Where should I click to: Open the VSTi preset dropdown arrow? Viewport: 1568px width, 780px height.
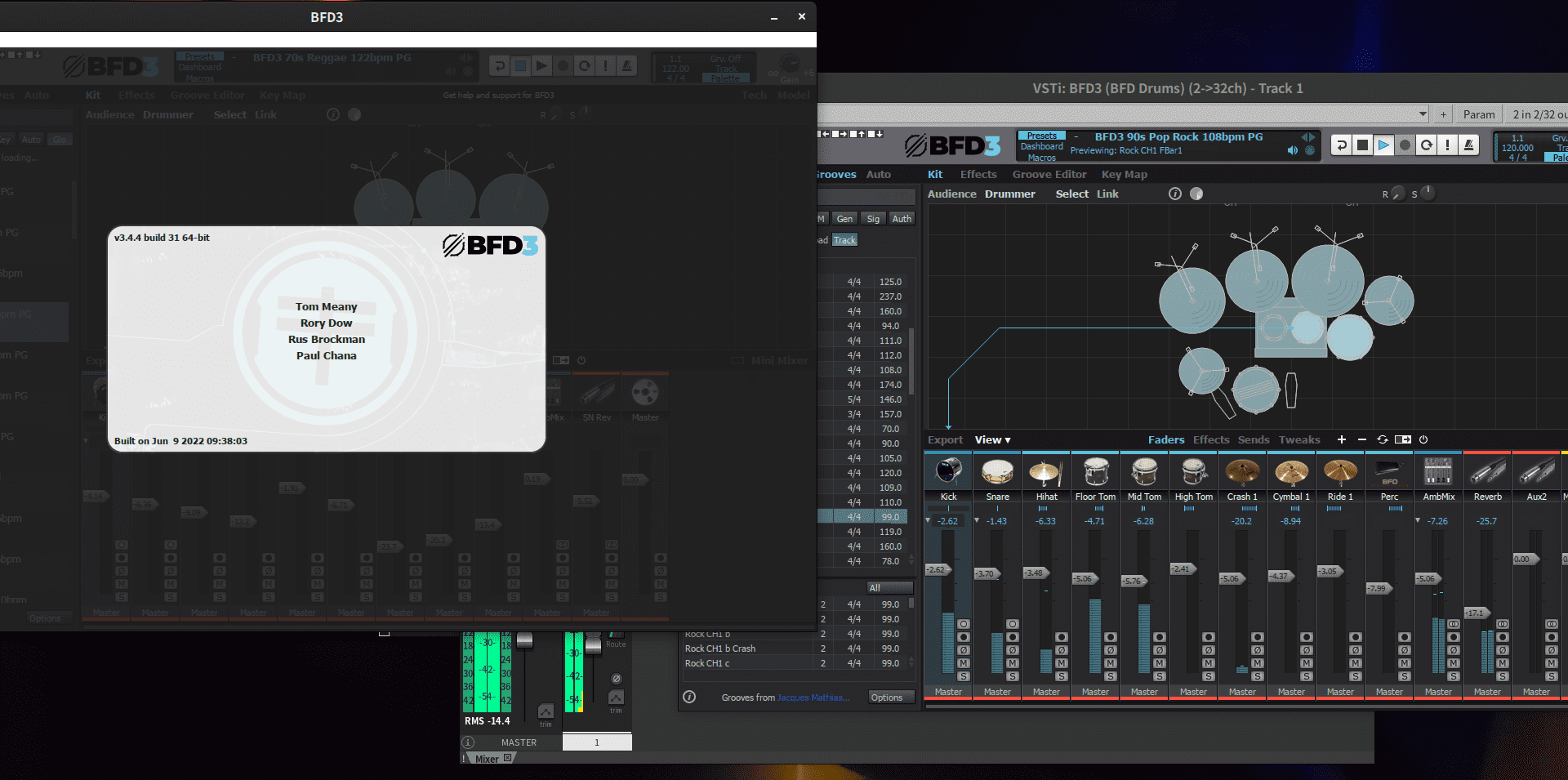pyautogui.click(x=1423, y=114)
